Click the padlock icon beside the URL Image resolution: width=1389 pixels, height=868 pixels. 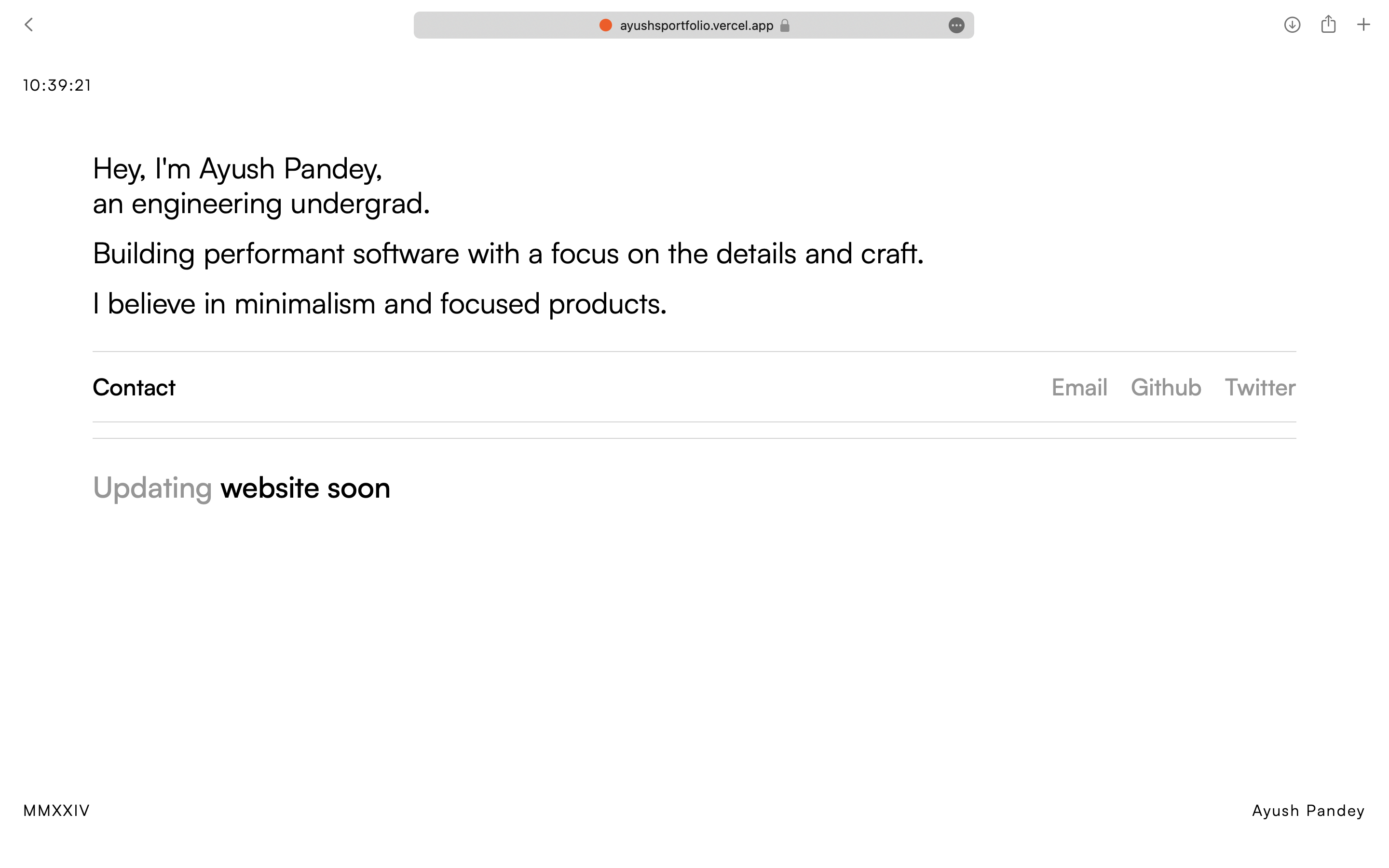(x=785, y=26)
